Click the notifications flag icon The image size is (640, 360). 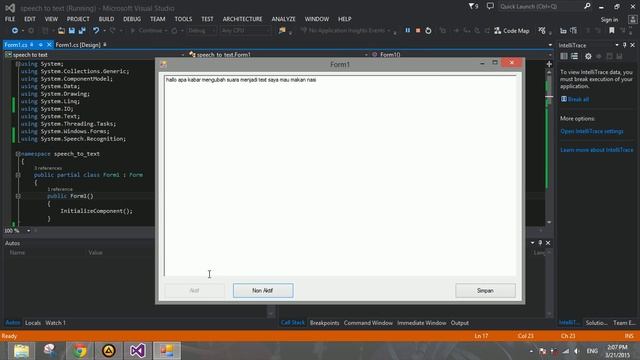pyautogui.click(x=473, y=7)
